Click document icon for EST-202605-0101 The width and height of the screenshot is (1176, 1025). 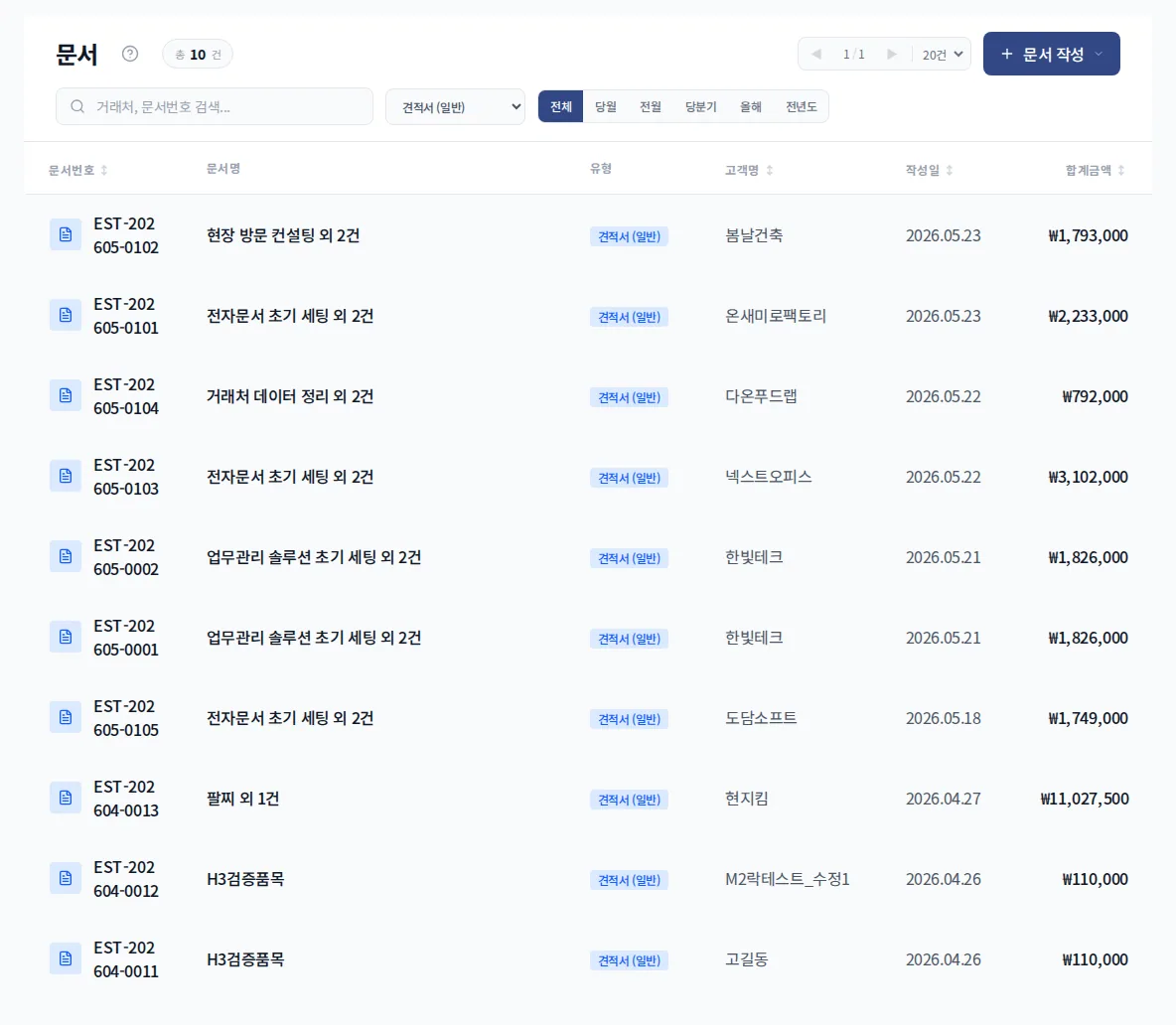(66, 315)
